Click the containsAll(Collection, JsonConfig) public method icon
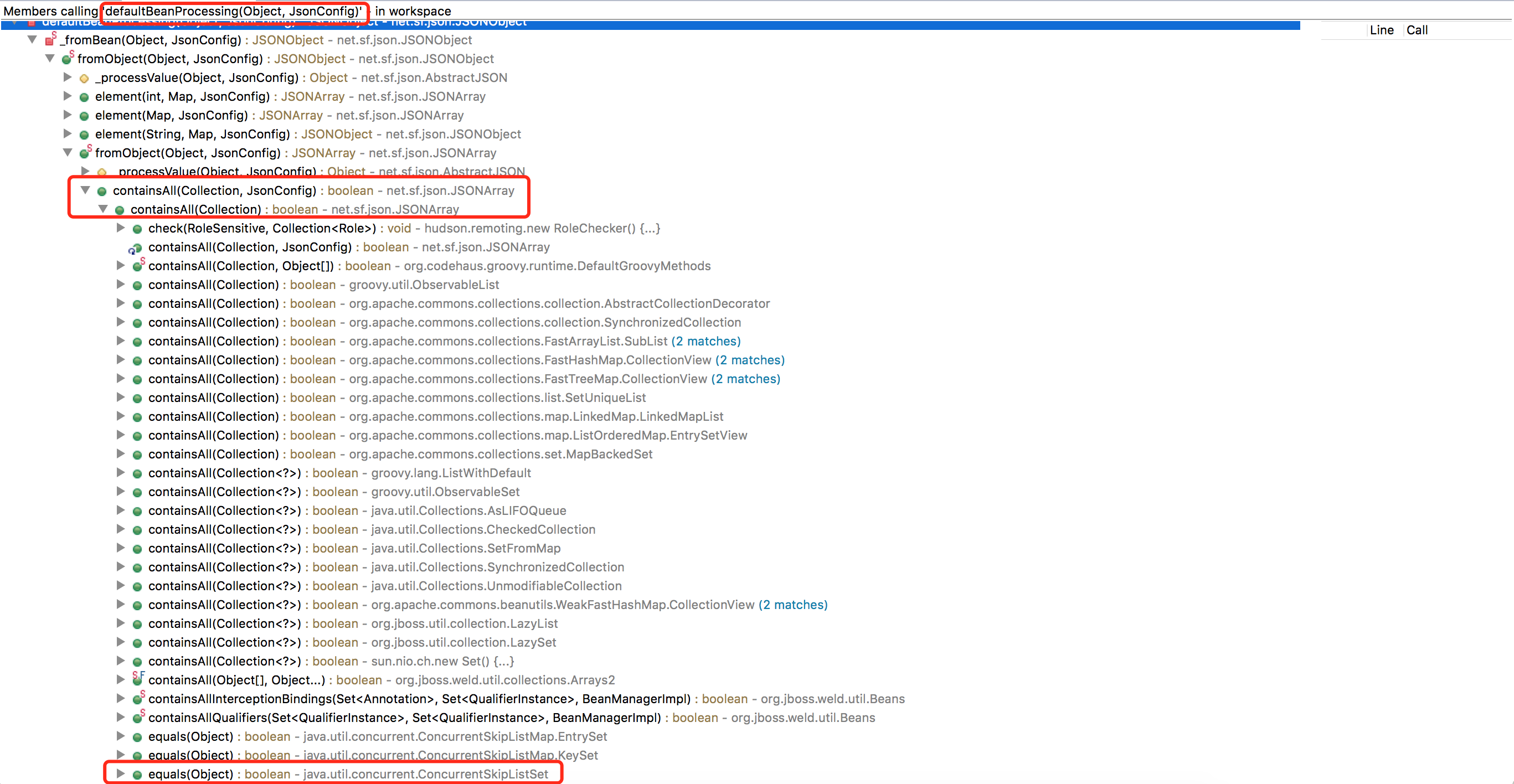Screen dimensions: 1514x784 coord(102,191)
